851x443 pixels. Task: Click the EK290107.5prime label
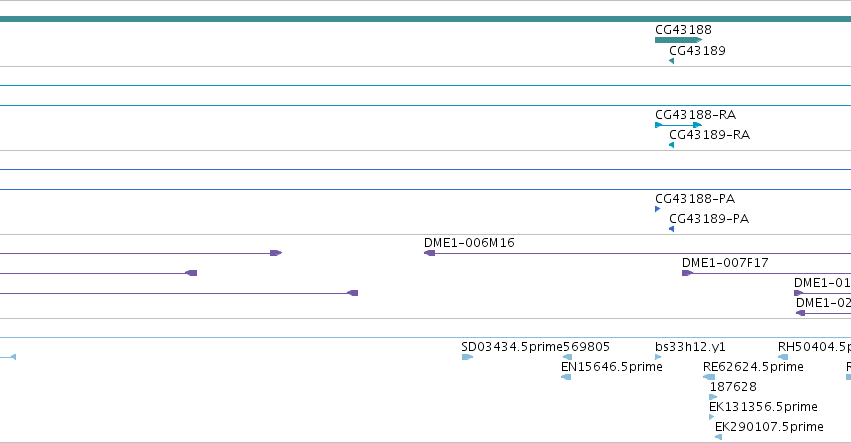pos(770,427)
